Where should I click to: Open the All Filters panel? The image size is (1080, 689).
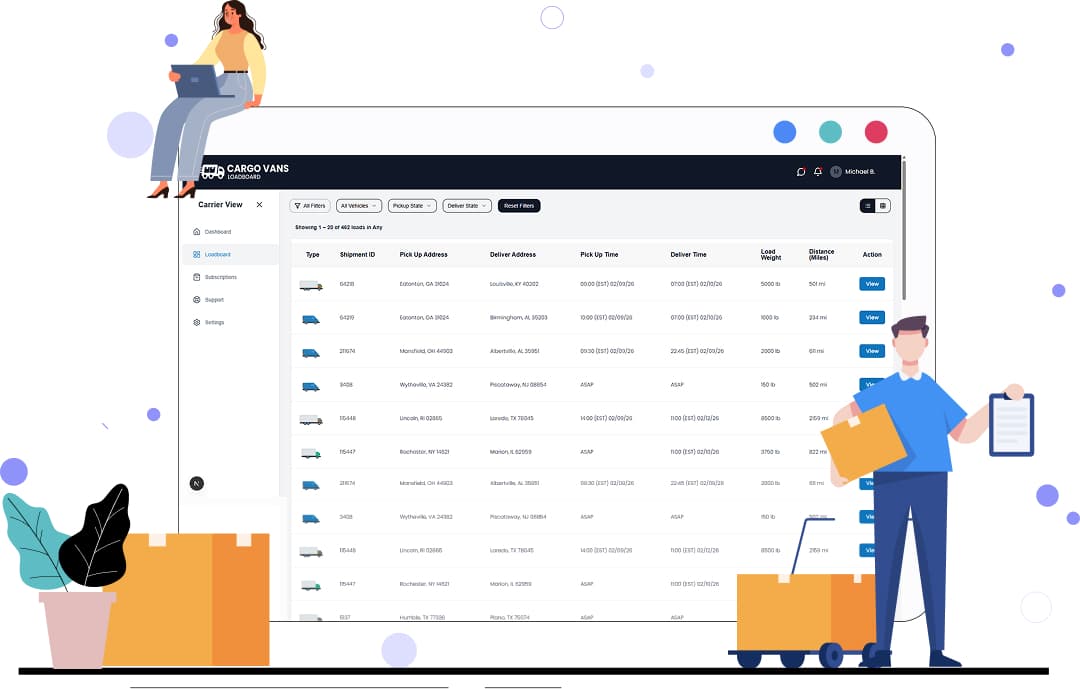tap(310, 206)
